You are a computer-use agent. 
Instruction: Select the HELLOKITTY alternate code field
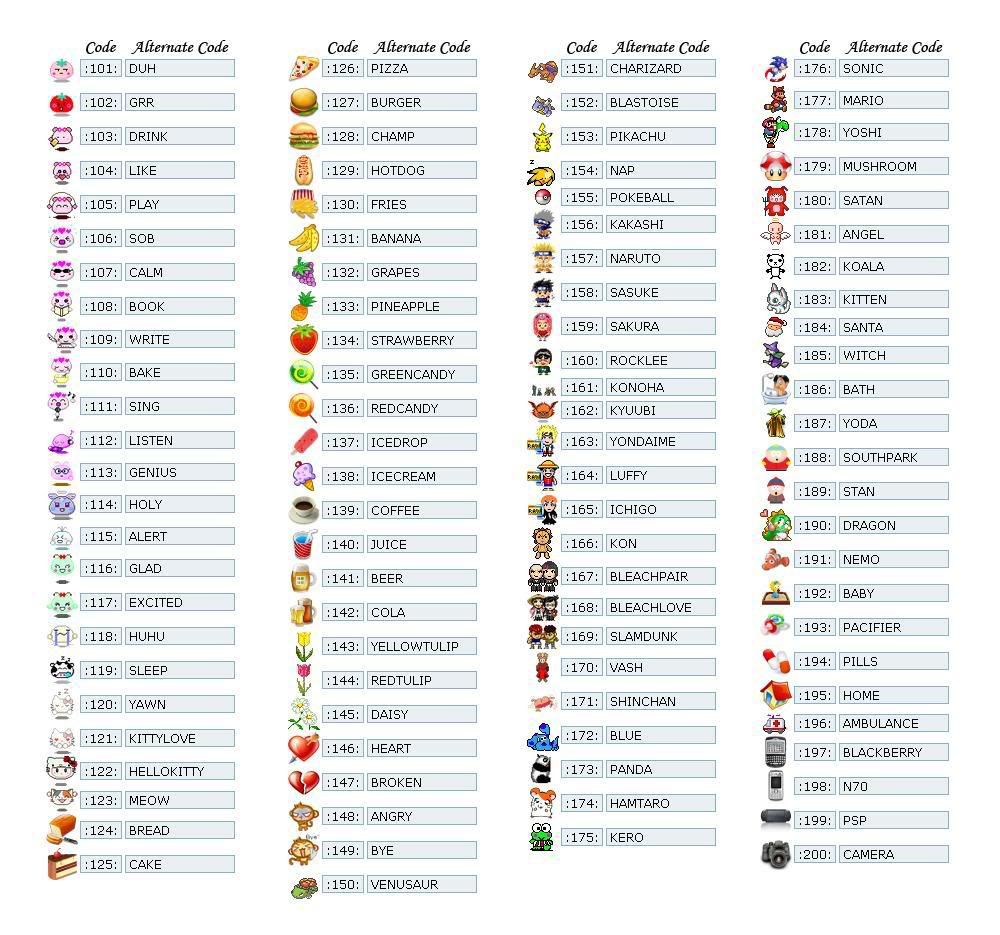[179, 771]
